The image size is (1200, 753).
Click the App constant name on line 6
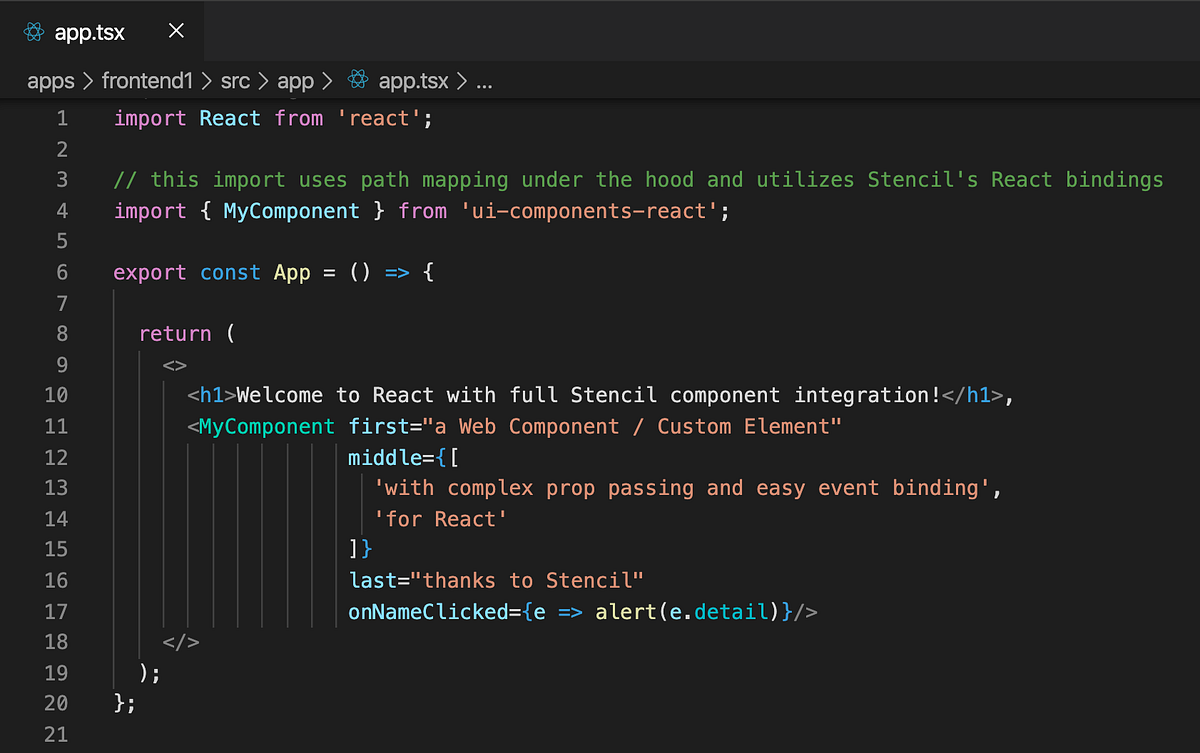point(292,272)
